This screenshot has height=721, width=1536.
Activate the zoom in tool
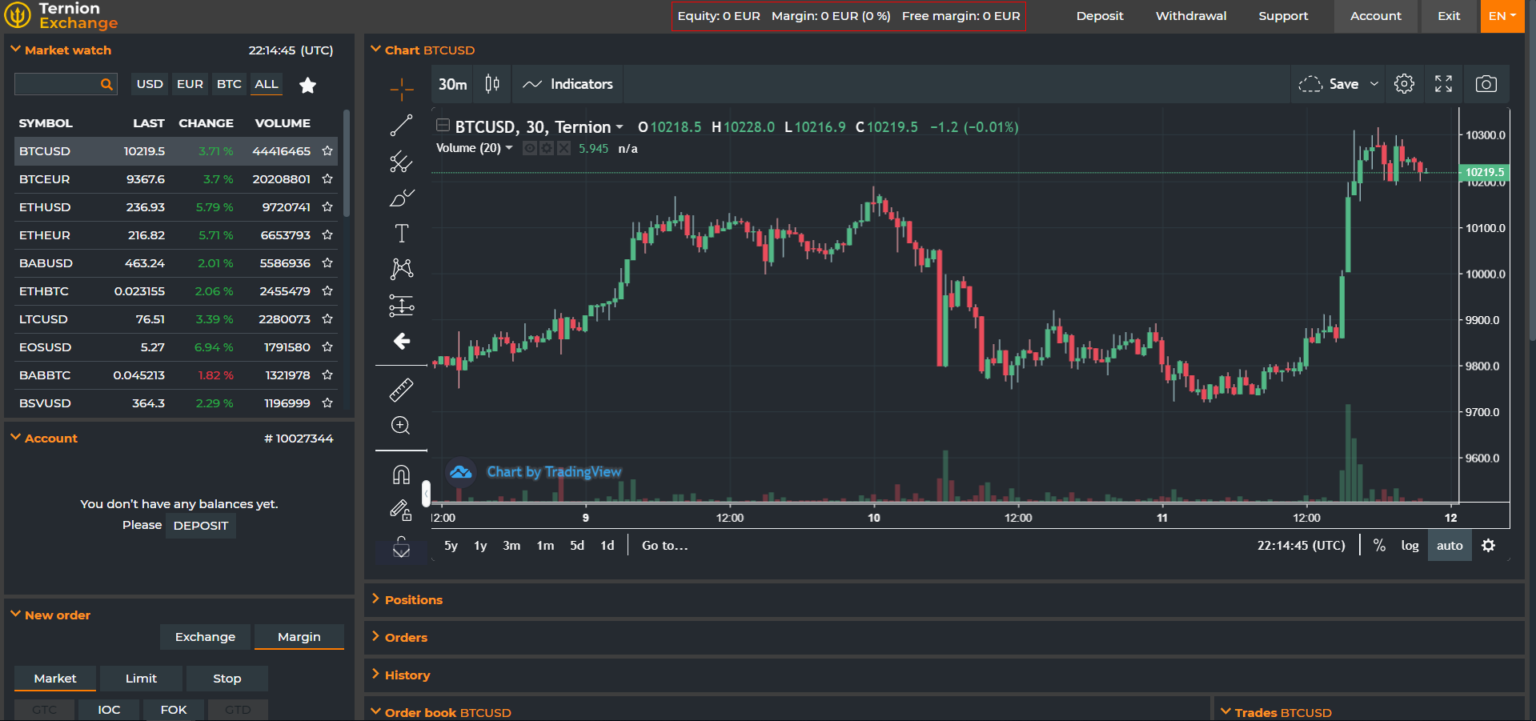[401, 425]
